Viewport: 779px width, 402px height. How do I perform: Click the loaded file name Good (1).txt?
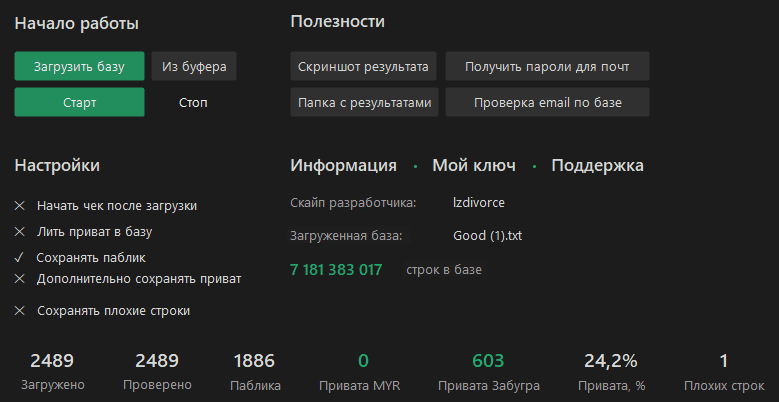pos(487,236)
